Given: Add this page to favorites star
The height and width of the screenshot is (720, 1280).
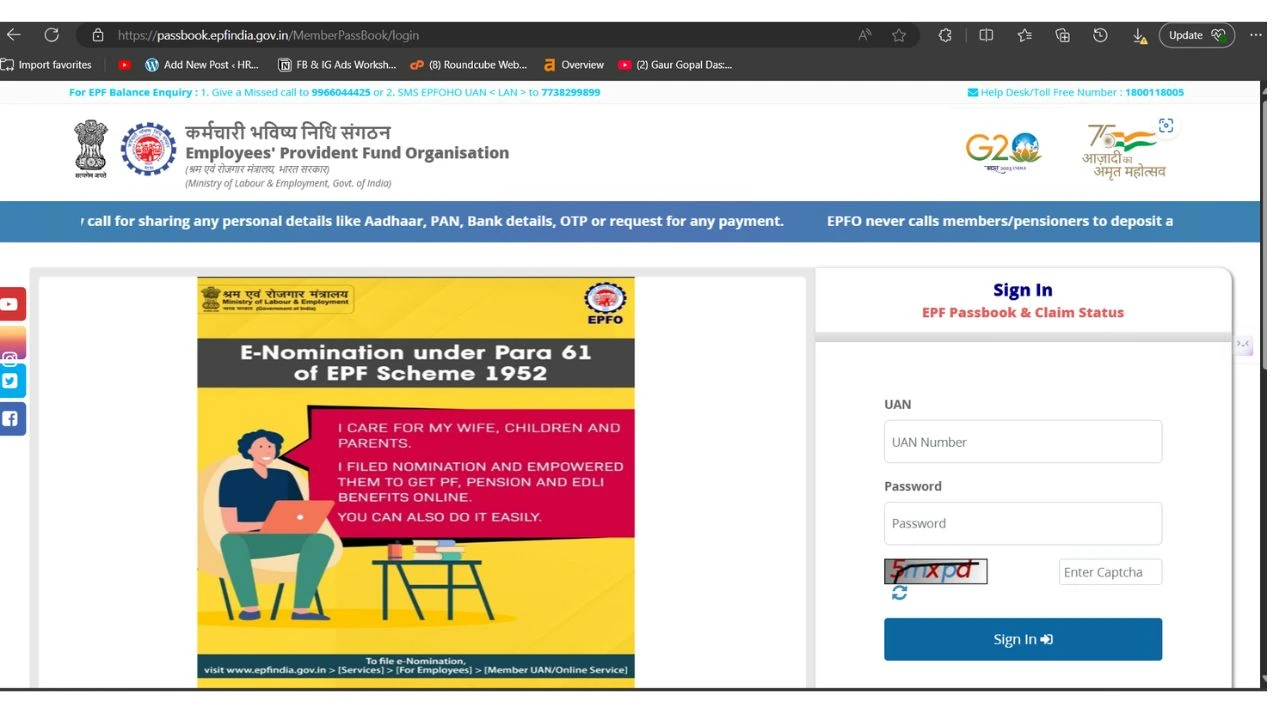Looking at the screenshot, I should [899, 35].
